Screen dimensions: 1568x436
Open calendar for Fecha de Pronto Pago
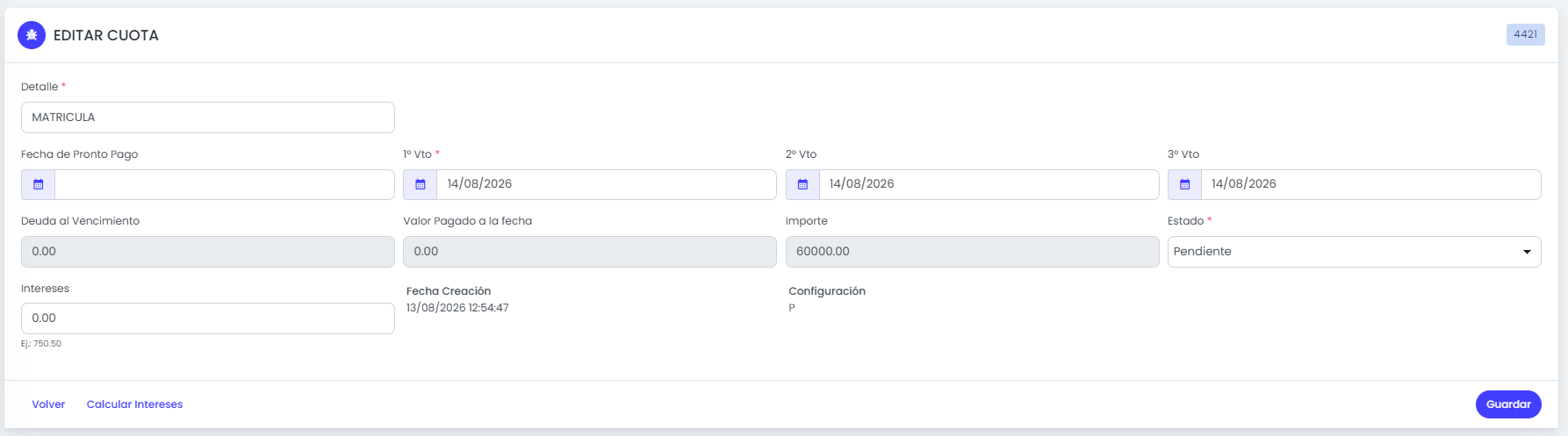[39, 184]
